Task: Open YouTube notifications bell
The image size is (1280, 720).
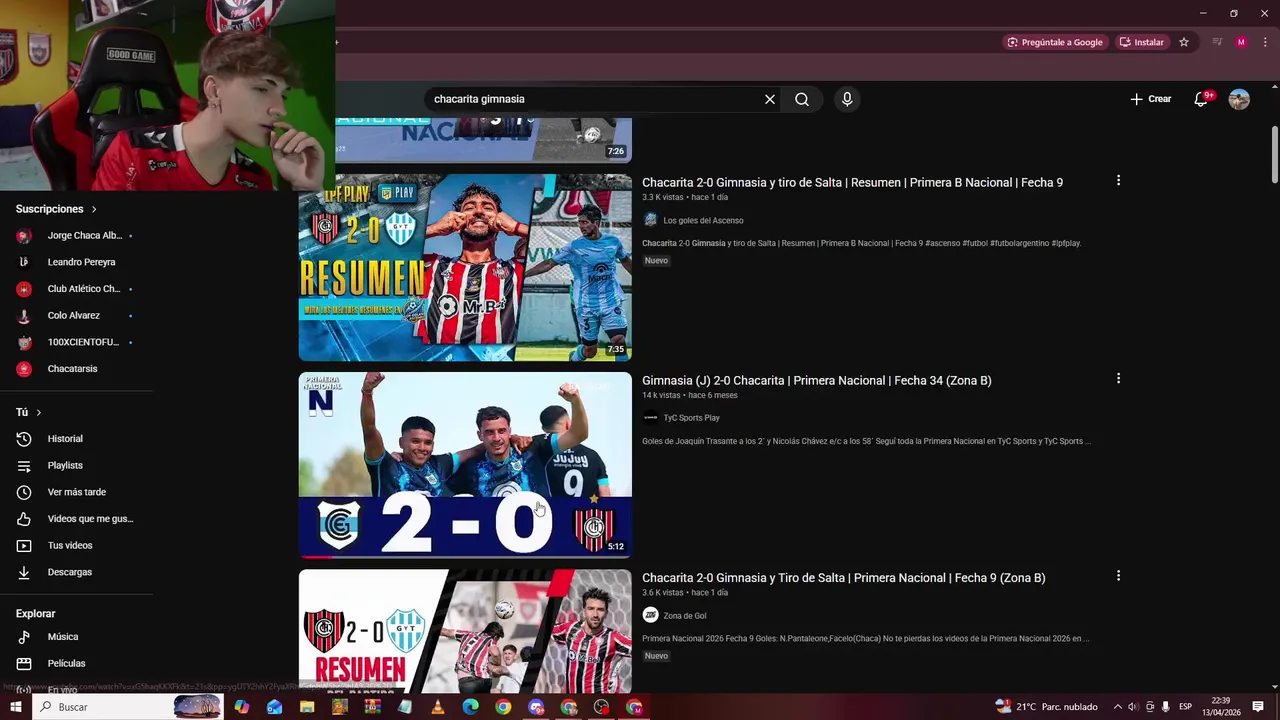Action: 1202,99
